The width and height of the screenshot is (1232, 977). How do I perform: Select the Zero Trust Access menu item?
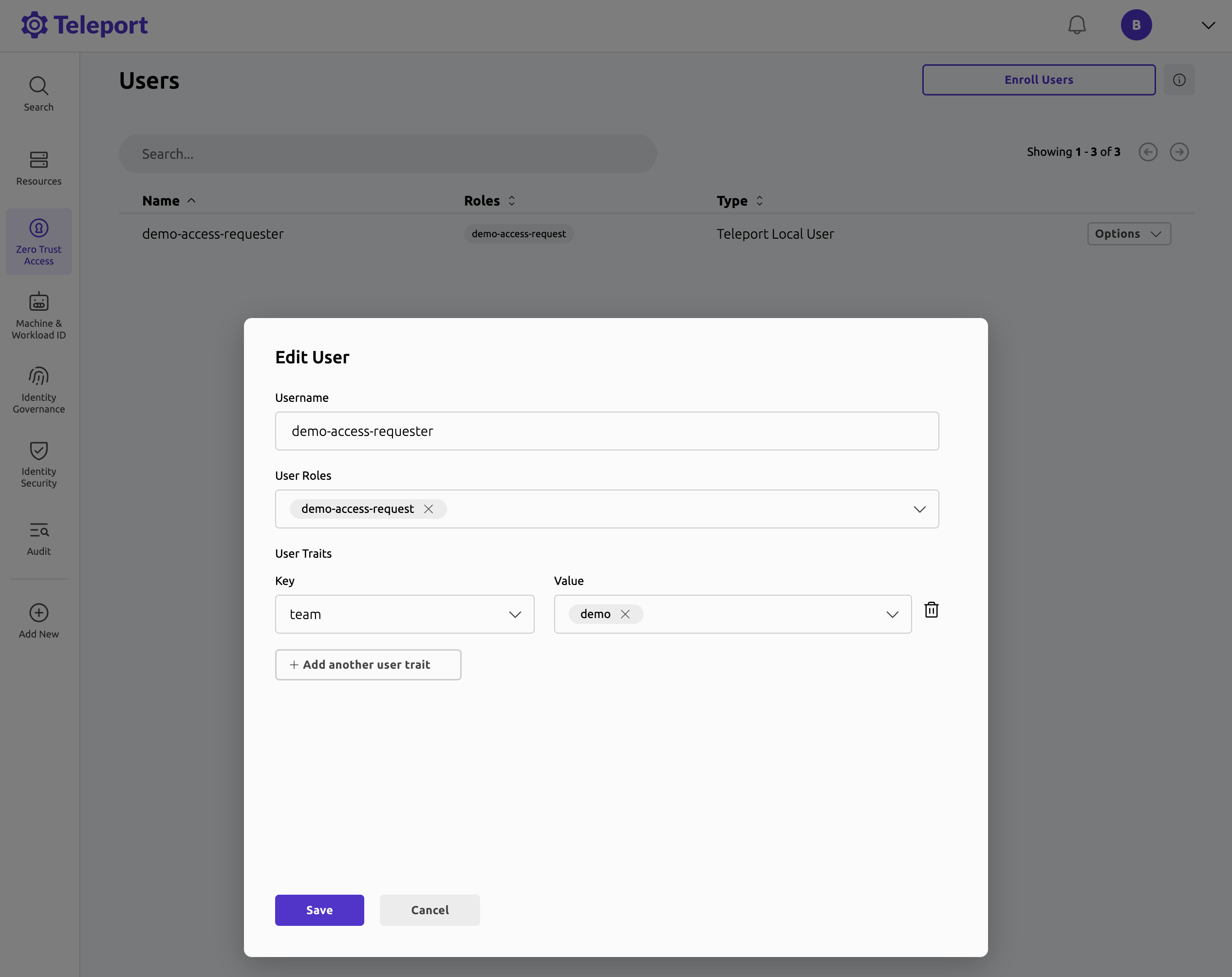(x=38, y=242)
